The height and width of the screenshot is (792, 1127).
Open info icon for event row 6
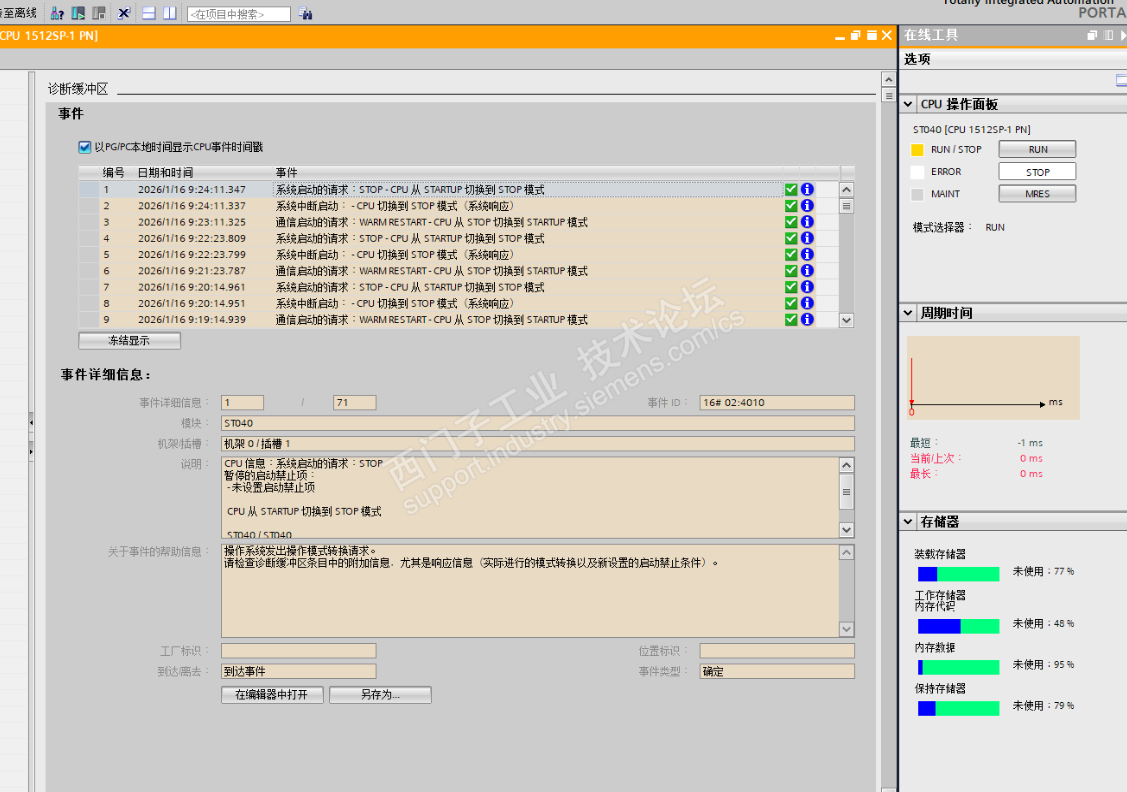coord(807,270)
